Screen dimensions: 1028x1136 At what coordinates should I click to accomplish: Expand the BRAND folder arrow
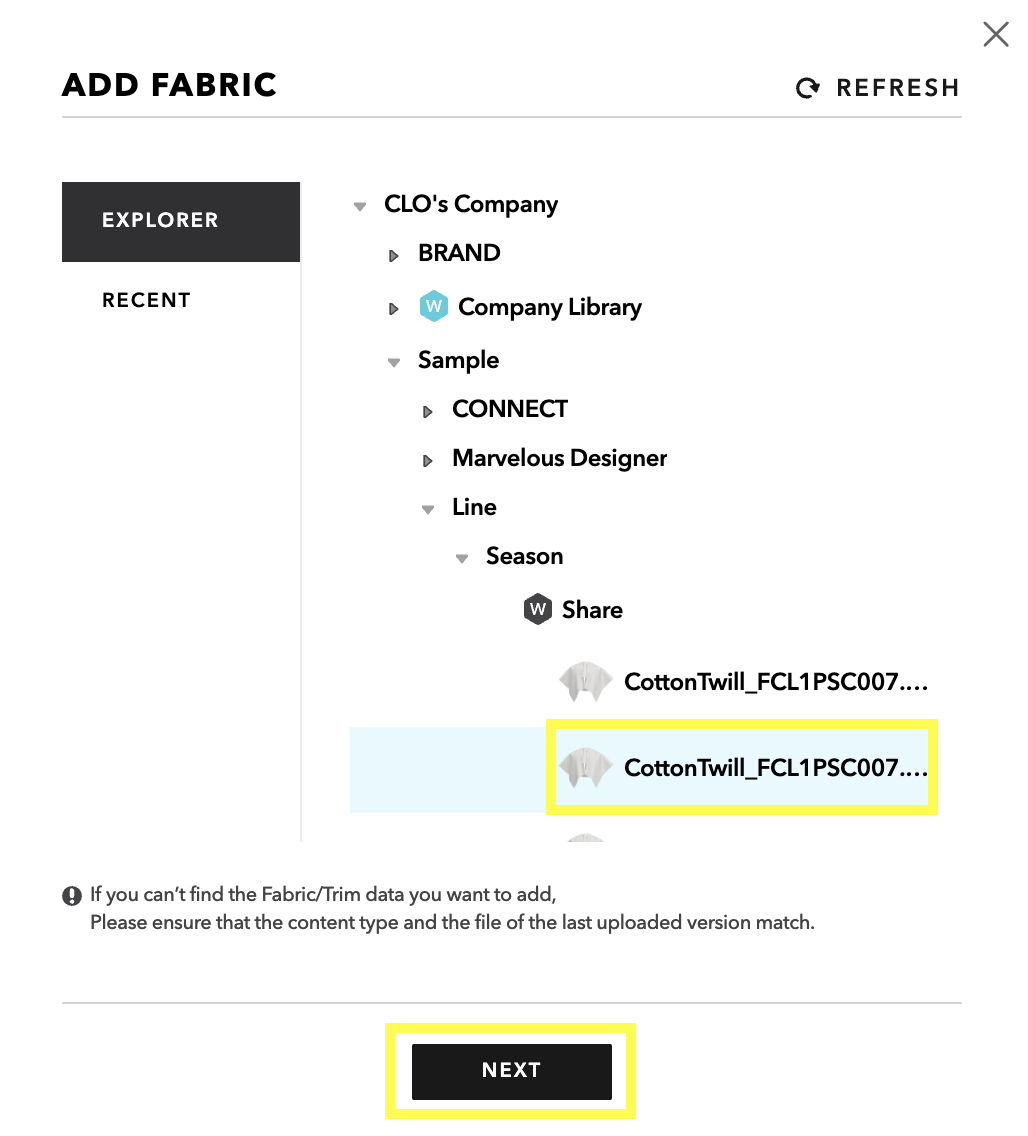click(x=393, y=256)
